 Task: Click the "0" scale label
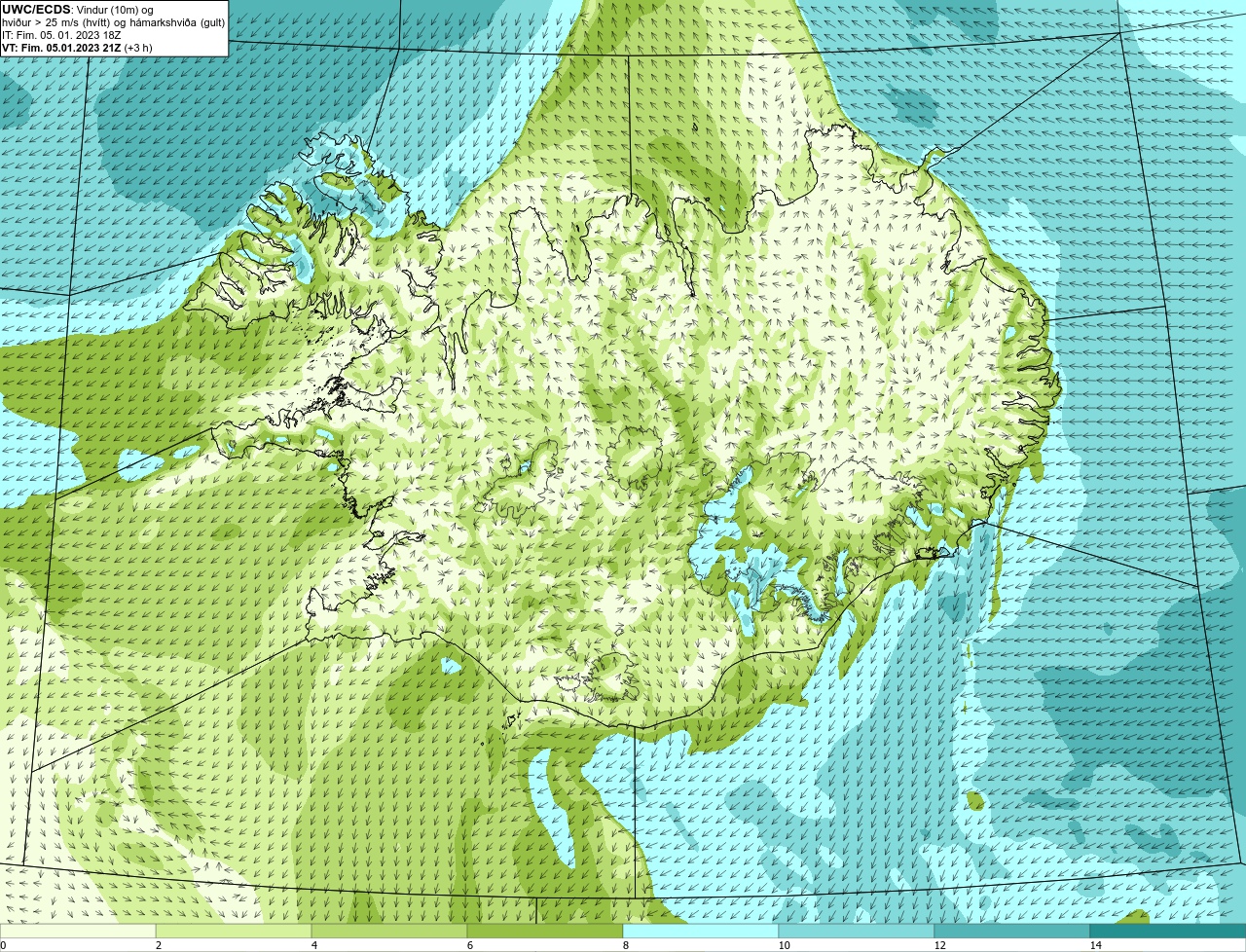[3, 945]
